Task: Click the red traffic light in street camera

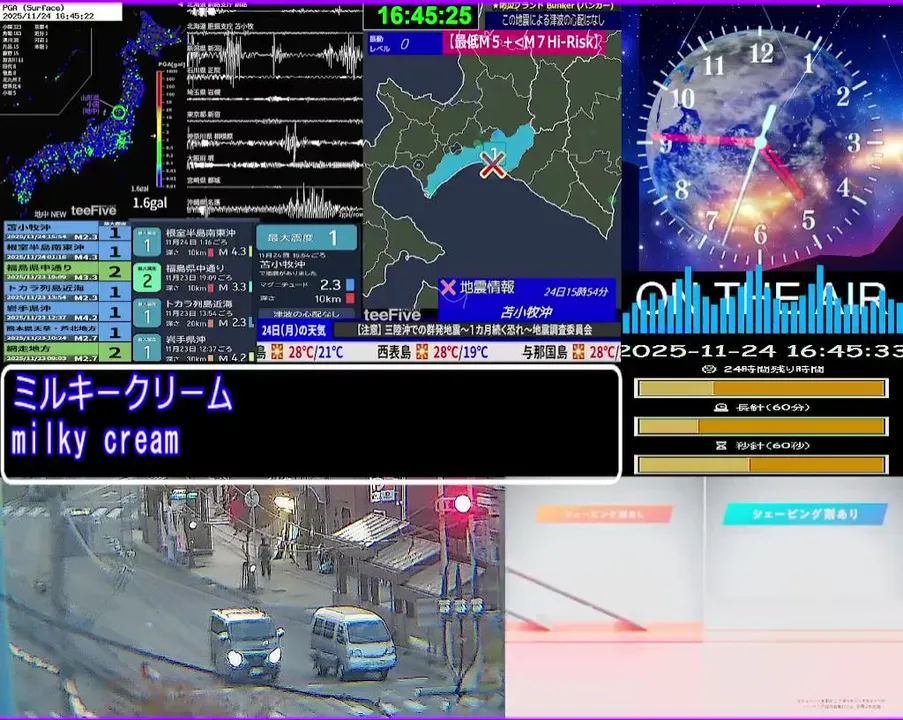Action: coord(462,504)
